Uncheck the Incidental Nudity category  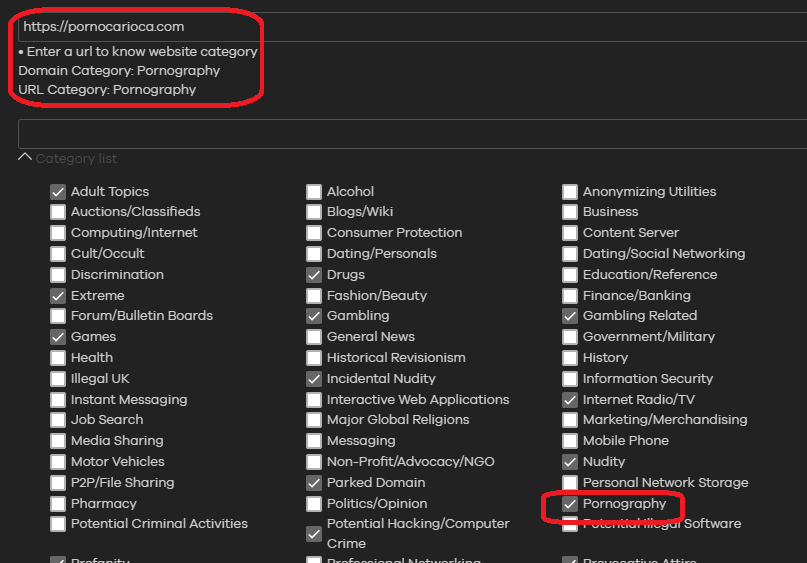point(314,379)
